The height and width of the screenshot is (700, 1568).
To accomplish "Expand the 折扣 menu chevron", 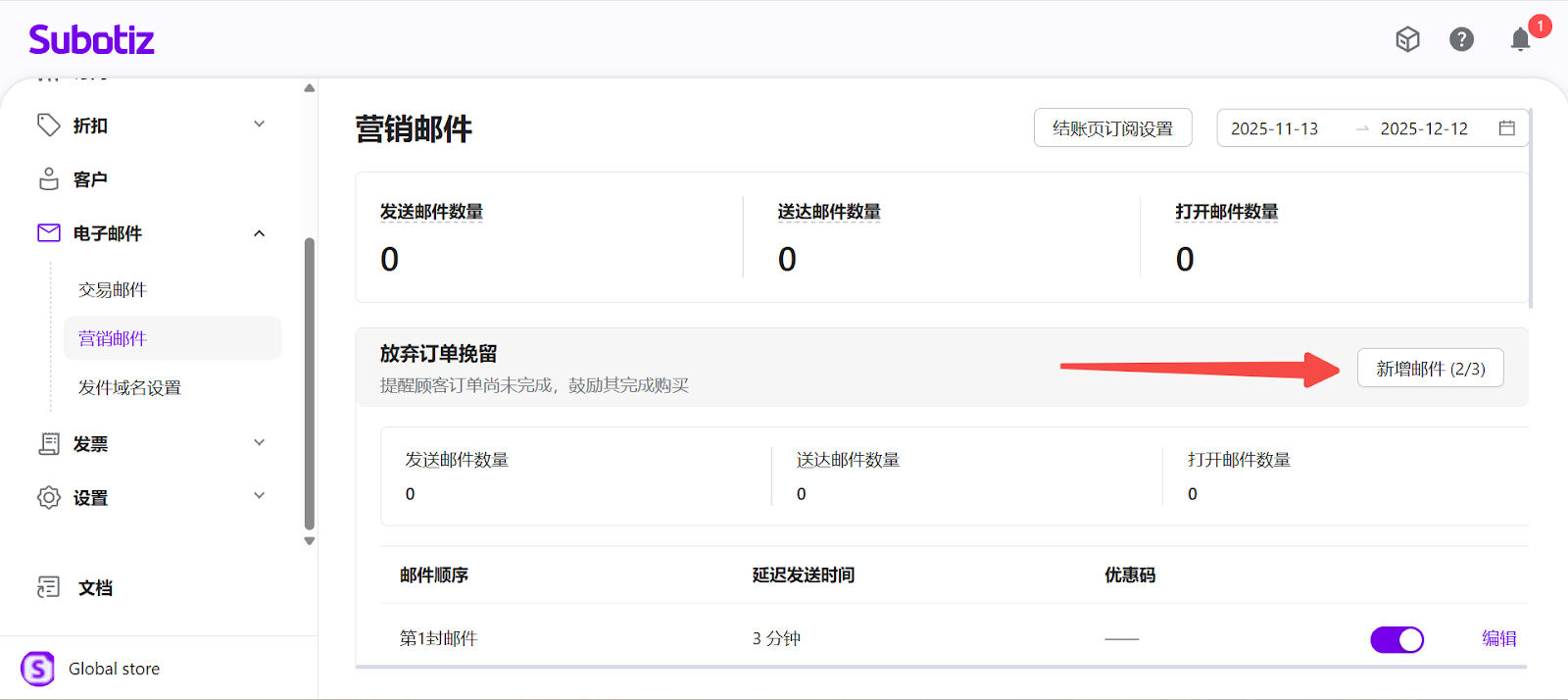I will pos(260,125).
